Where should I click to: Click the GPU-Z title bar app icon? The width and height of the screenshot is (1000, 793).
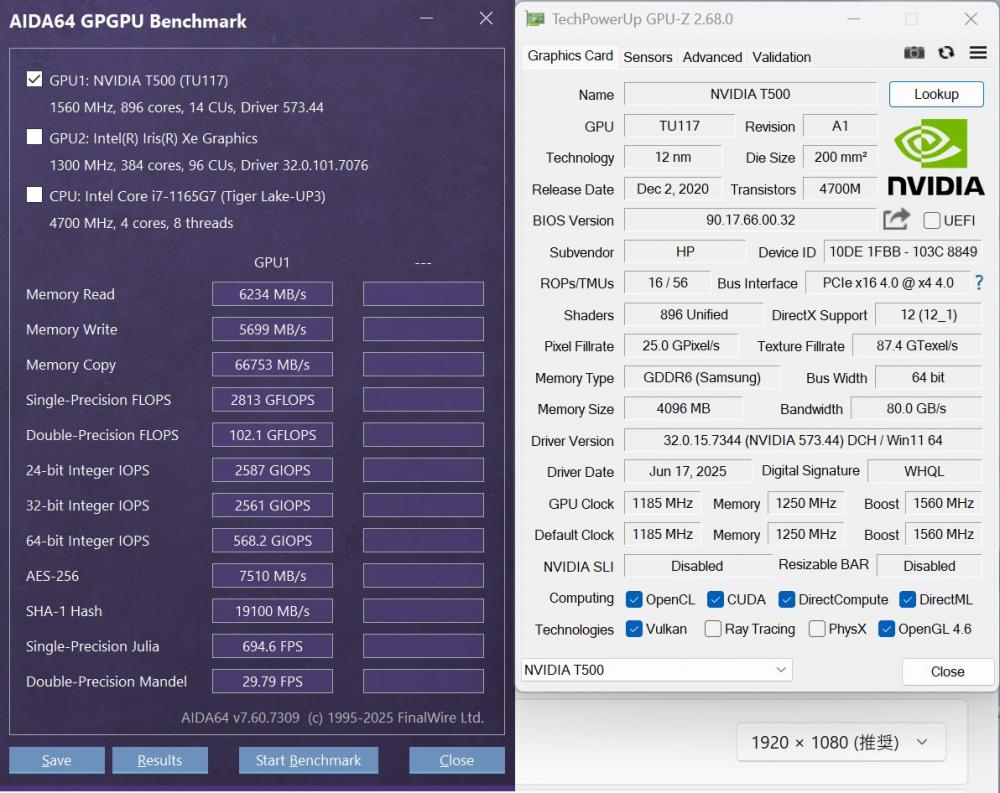[535, 19]
